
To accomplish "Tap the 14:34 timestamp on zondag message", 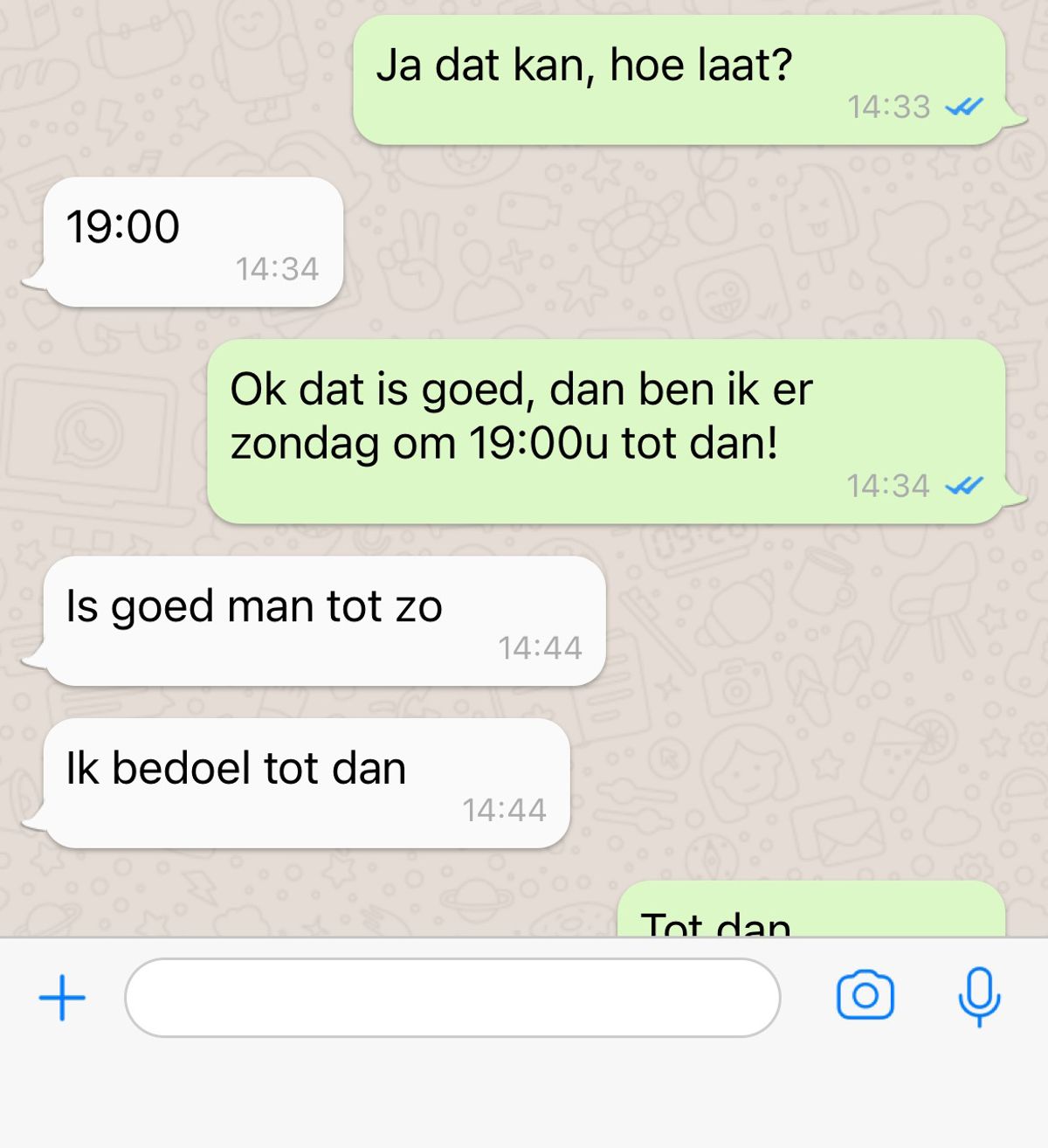I will click(888, 485).
